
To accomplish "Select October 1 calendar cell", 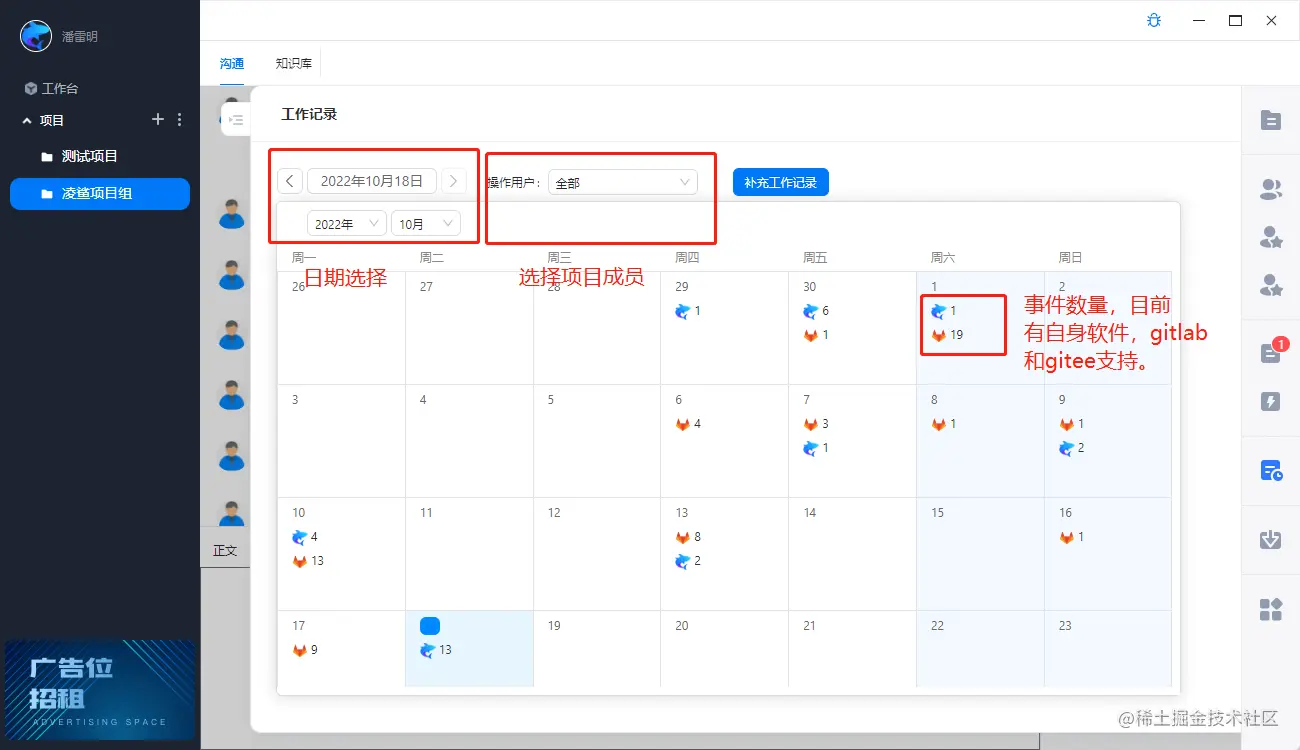I will 980,328.
